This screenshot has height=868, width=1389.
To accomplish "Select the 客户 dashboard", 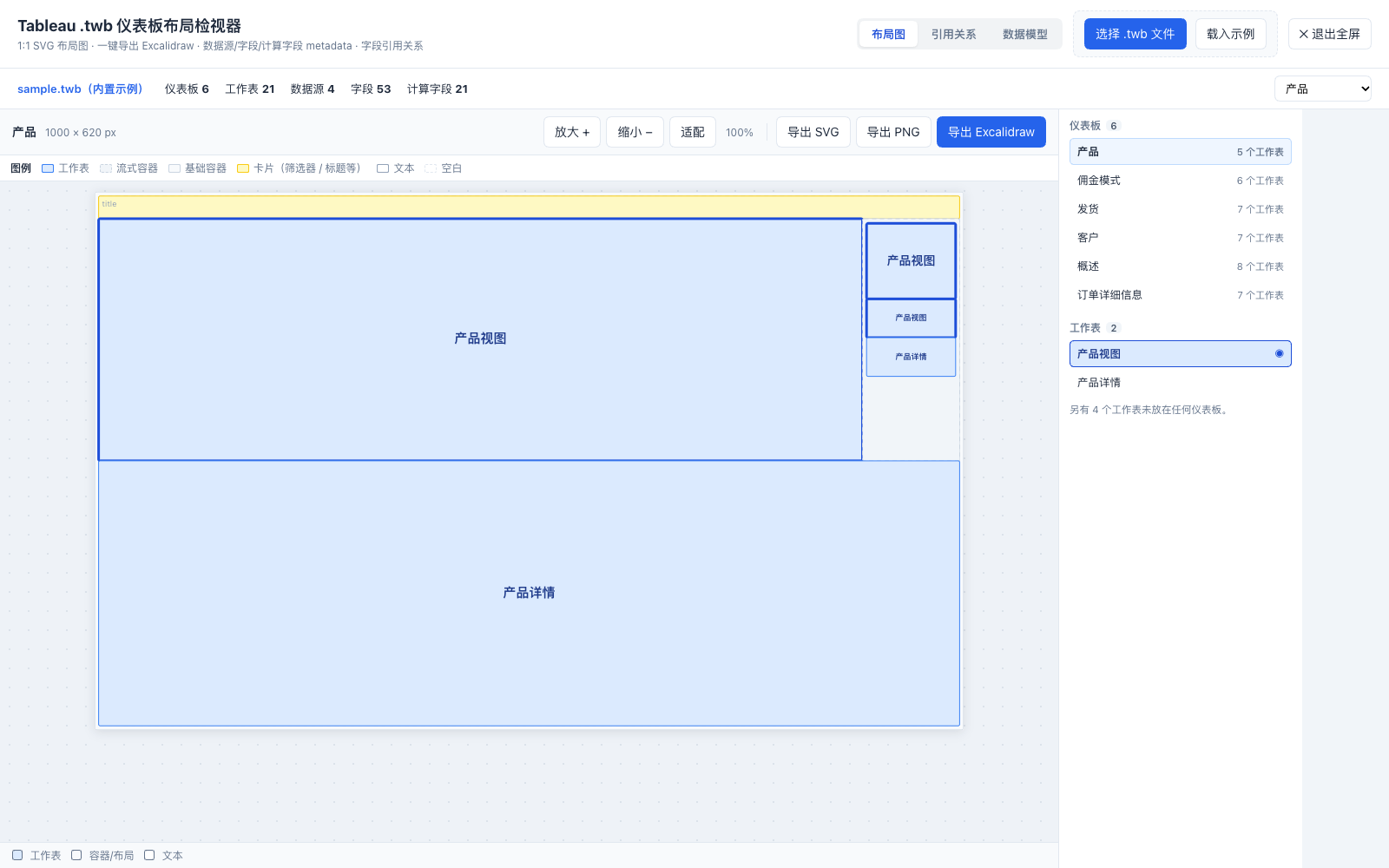I will pyautogui.click(x=1180, y=238).
